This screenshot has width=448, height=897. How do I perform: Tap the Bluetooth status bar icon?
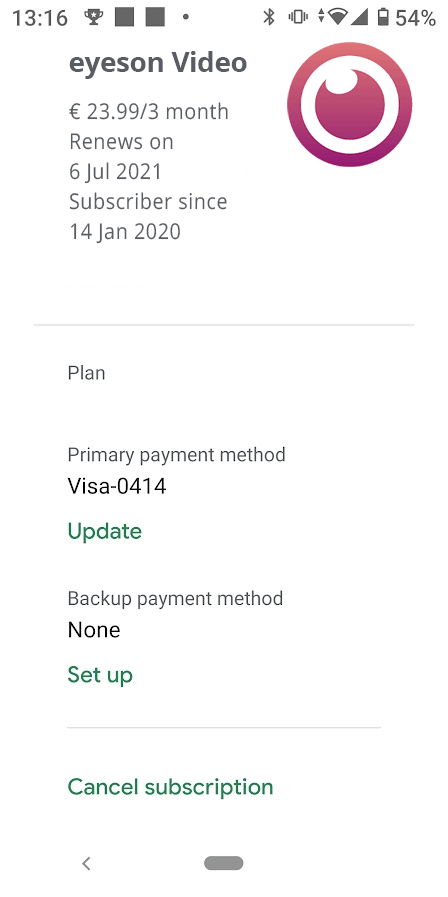[268, 17]
